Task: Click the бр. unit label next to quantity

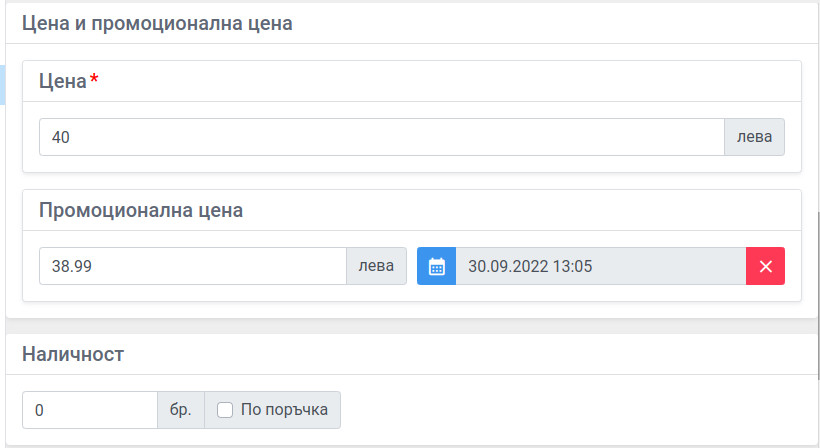Action: click(180, 410)
